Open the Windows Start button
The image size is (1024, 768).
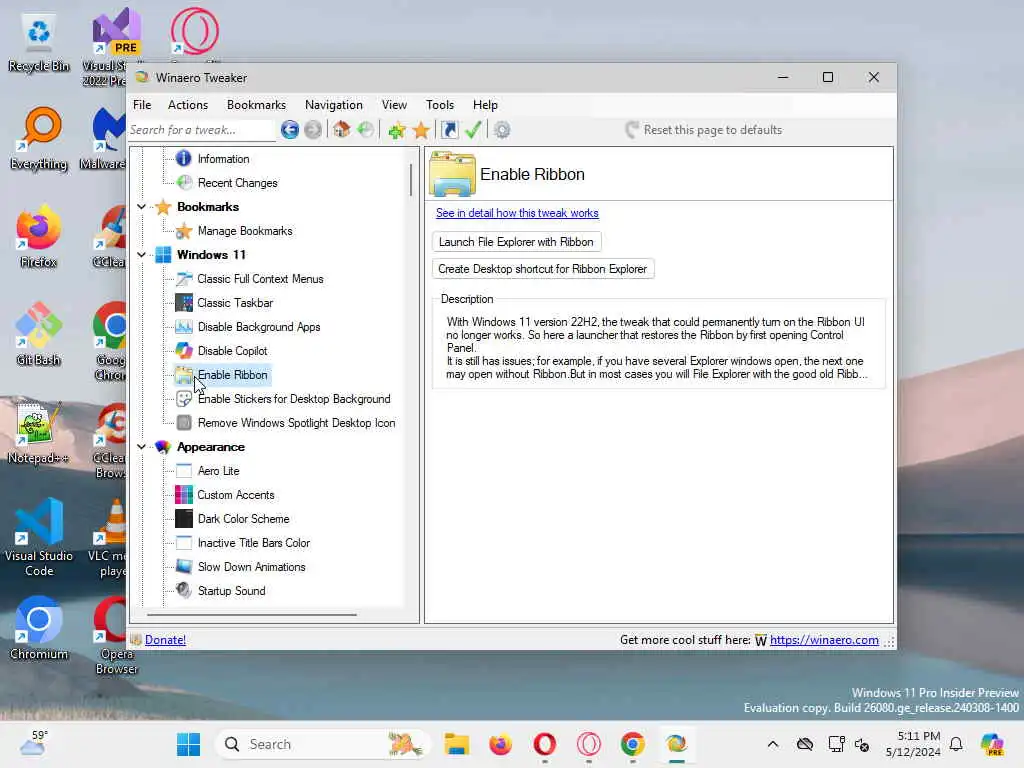tap(189, 744)
